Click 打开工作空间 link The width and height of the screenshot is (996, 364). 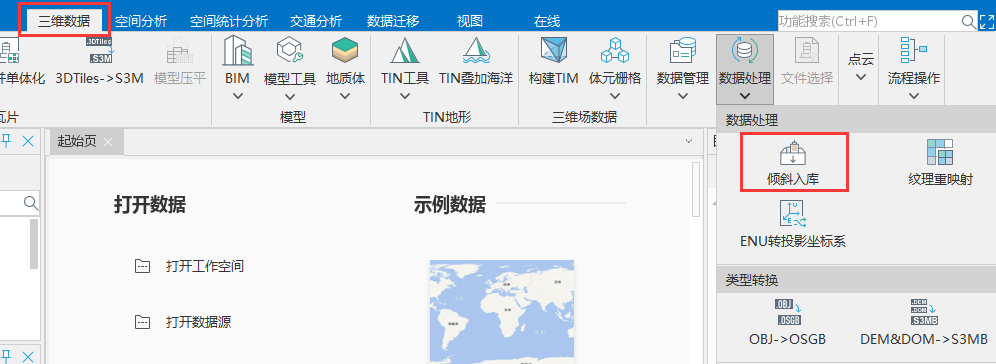tap(205, 266)
